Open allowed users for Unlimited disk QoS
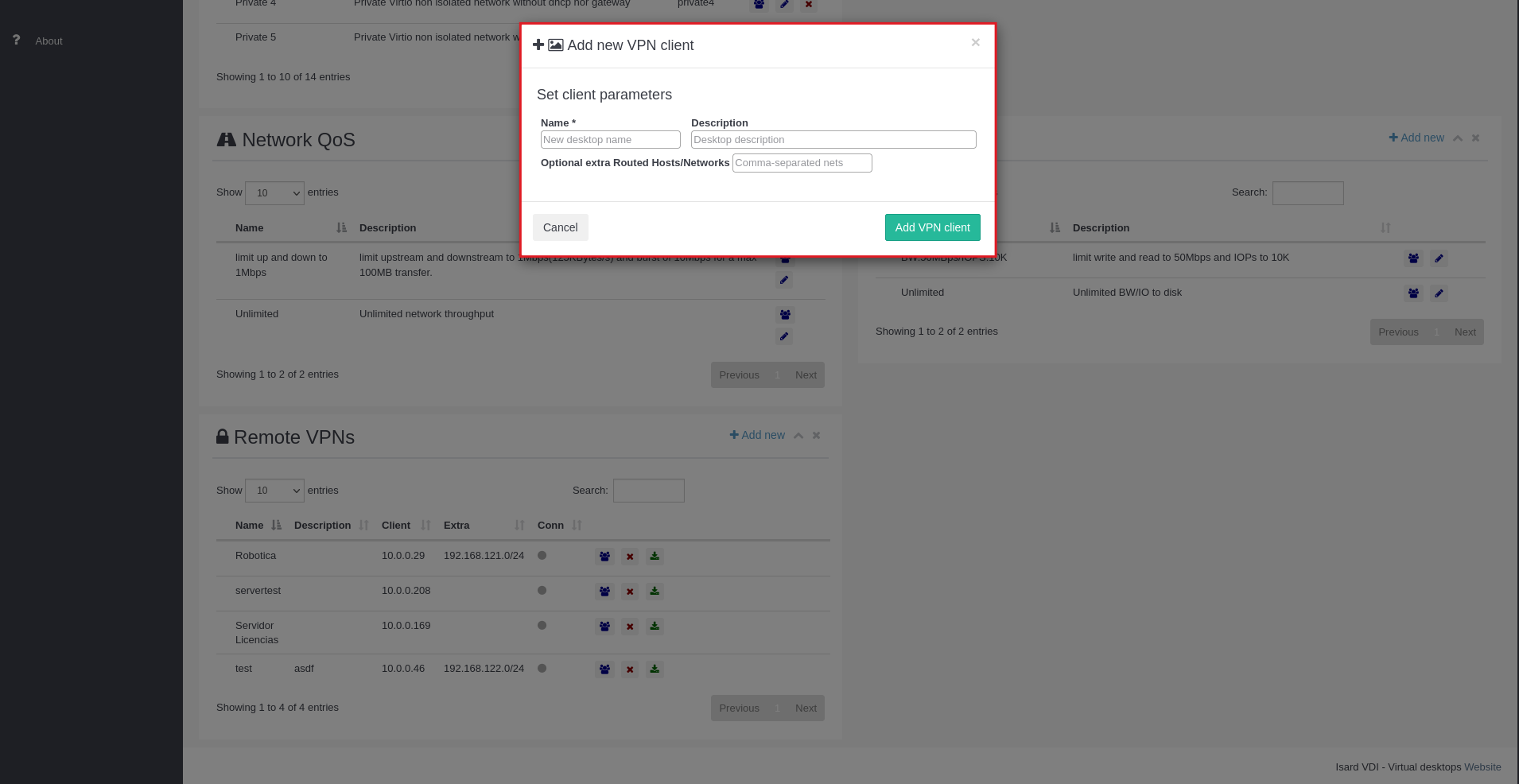The width and height of the screenshot is (1519, 784). point(1413,293)
